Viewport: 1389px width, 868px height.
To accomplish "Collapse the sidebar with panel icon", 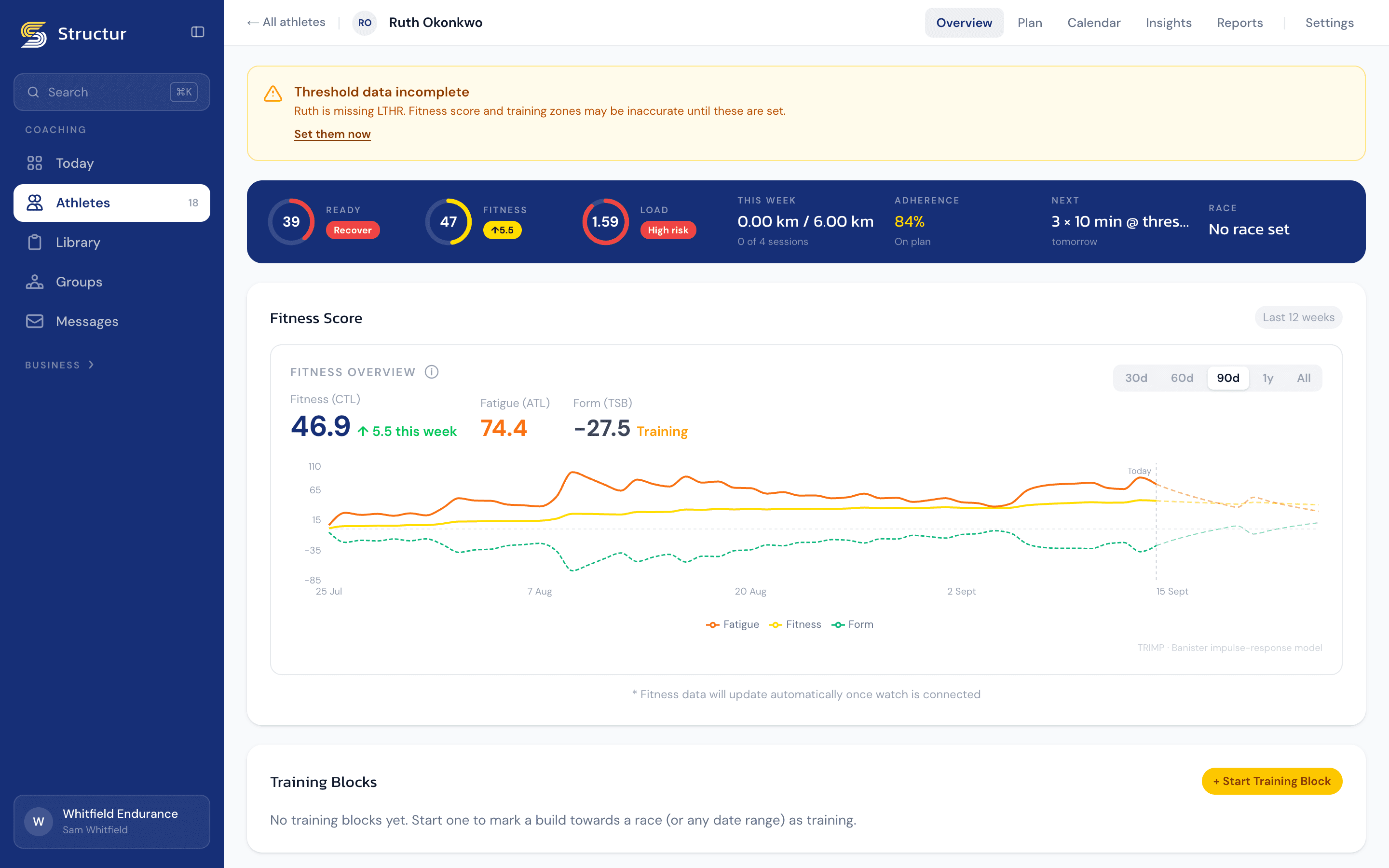I will (197, 32).
